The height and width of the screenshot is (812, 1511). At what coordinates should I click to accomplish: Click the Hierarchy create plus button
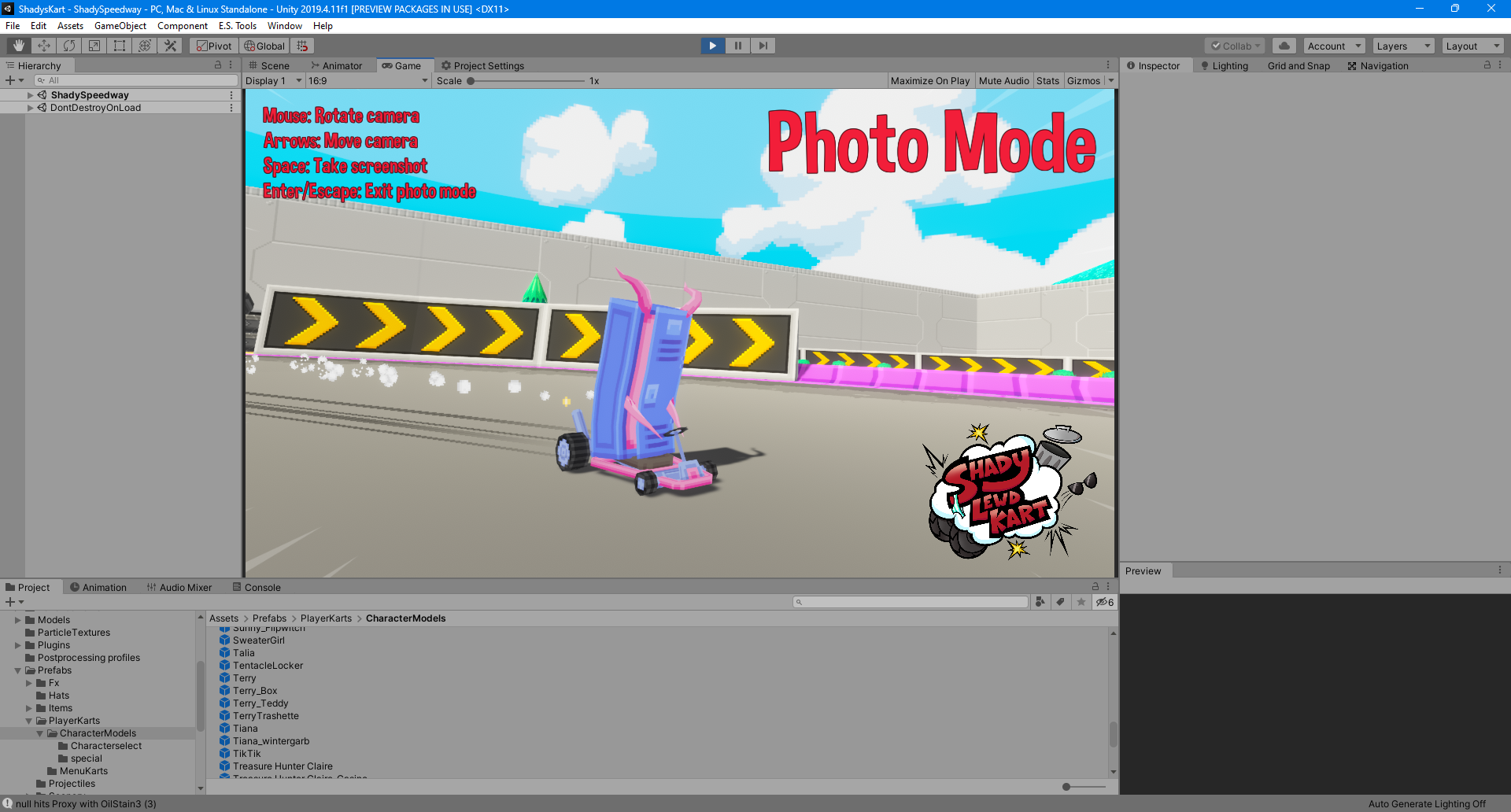[14, 80]
